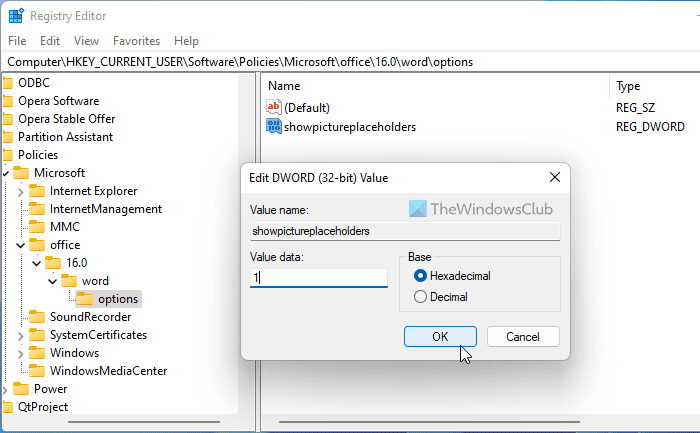The height and width of the screenshot is (433, 700).
Task: Select the QtProject key label
Action: 43,407
